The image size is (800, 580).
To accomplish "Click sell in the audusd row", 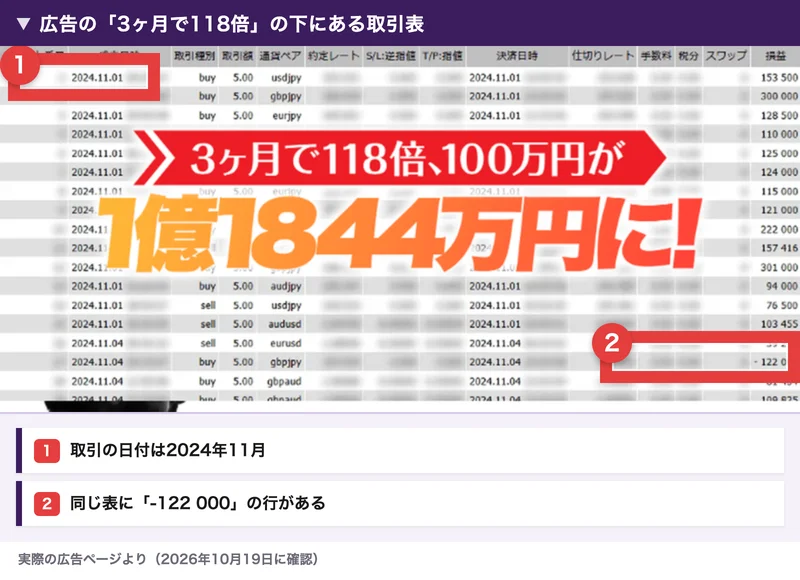I will (208, 324).
